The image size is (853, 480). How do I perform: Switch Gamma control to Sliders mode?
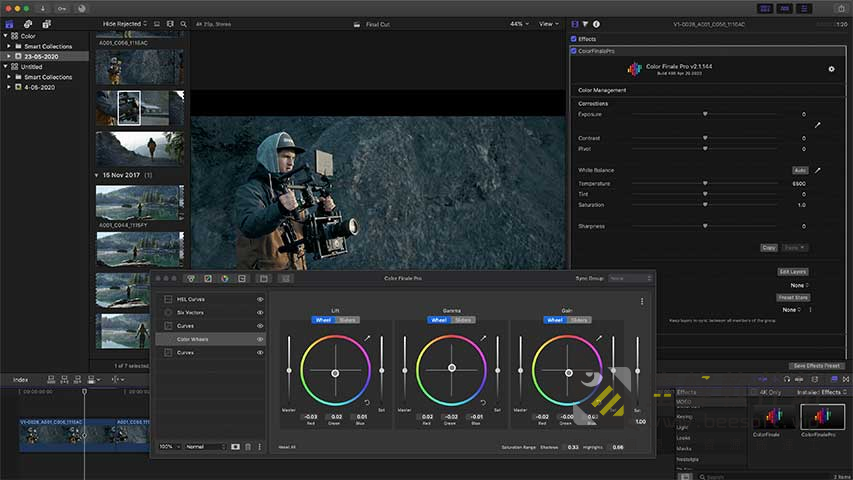click(x=463, y=320)
